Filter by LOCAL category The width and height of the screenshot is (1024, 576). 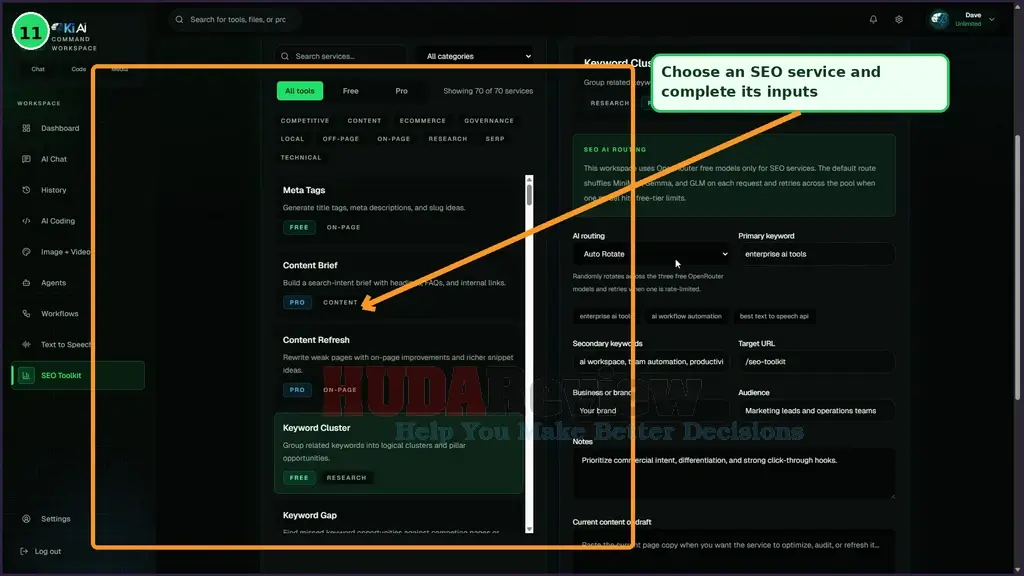pos(293,138)
